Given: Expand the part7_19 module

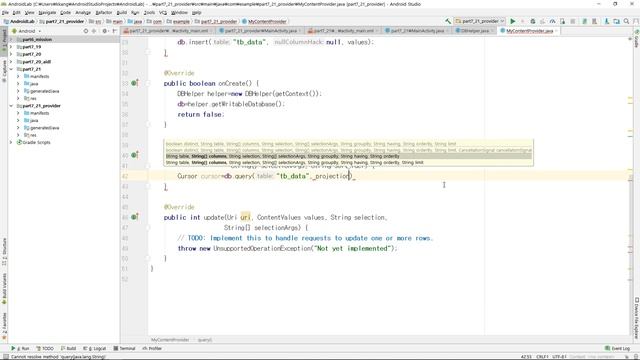Looking at the screenshot, I should [x=11, y=47].
